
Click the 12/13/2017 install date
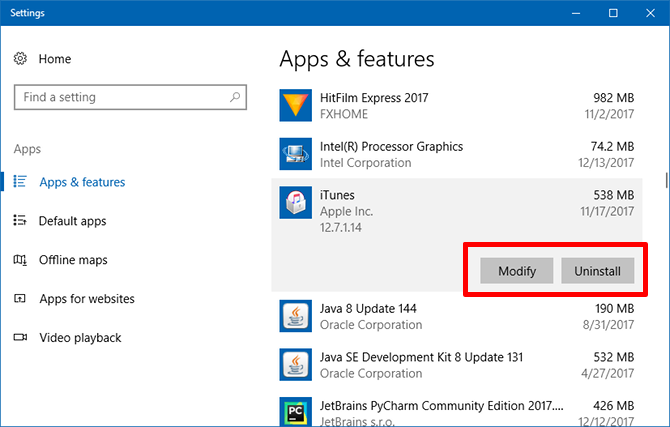pos(606,163)
